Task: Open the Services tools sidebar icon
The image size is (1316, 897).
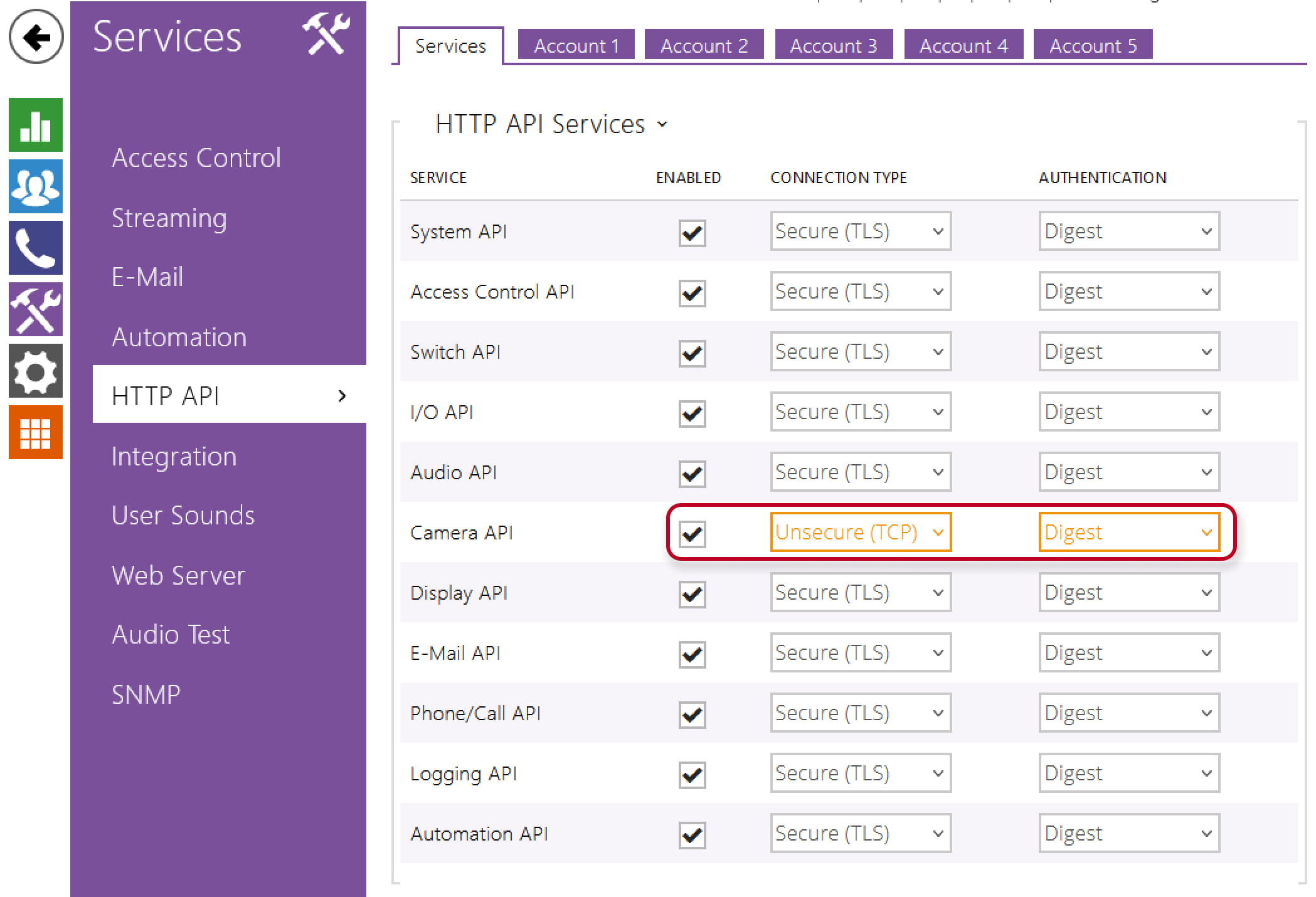Action: point(36,309)
